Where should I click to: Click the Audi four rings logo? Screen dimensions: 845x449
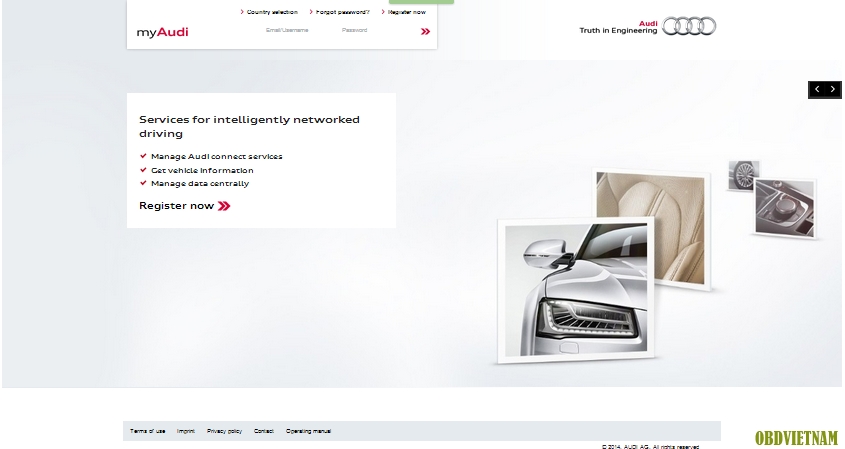coord(690,27)
